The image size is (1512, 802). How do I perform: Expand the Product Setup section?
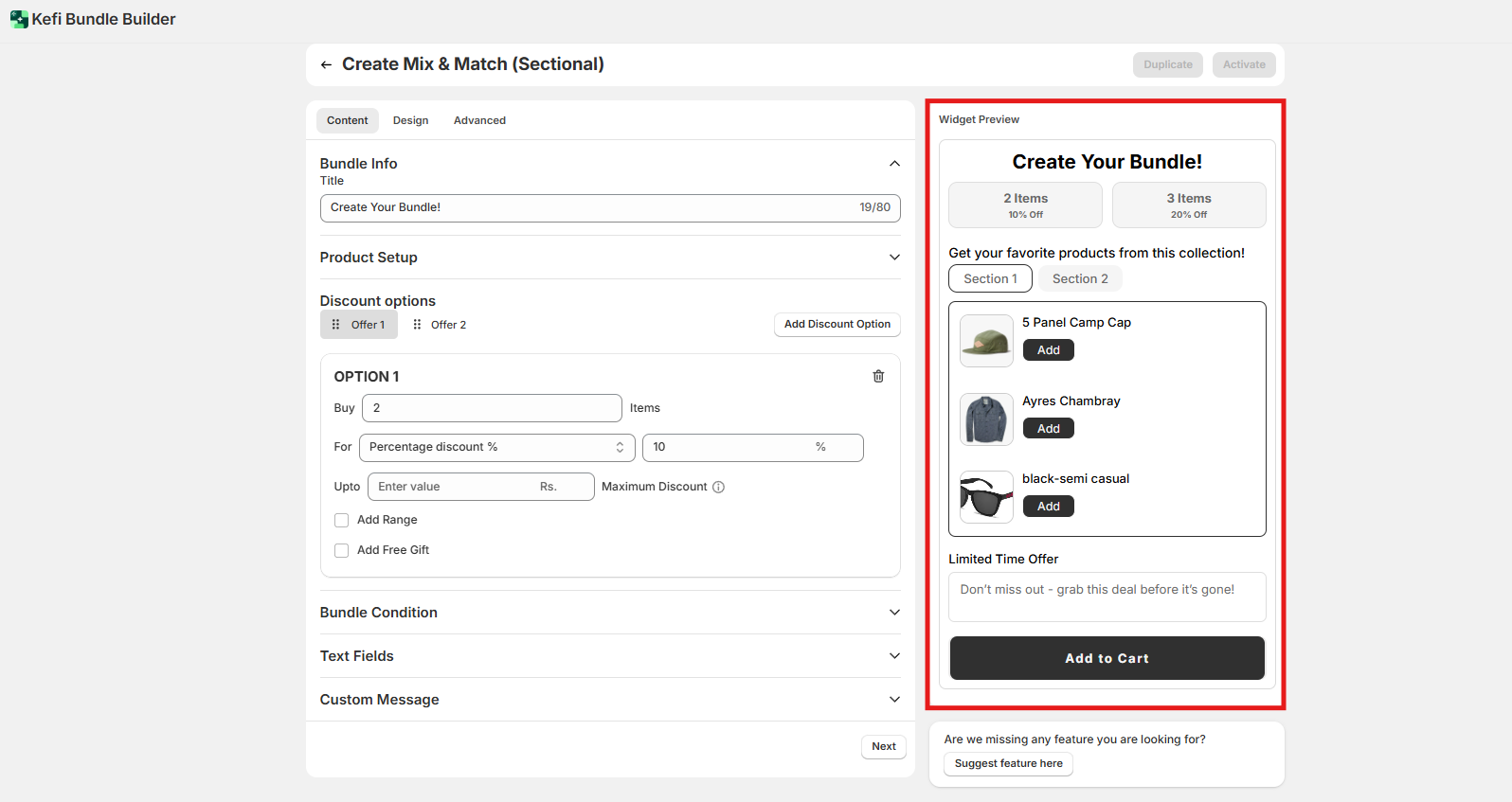click(x=894, y=258)
